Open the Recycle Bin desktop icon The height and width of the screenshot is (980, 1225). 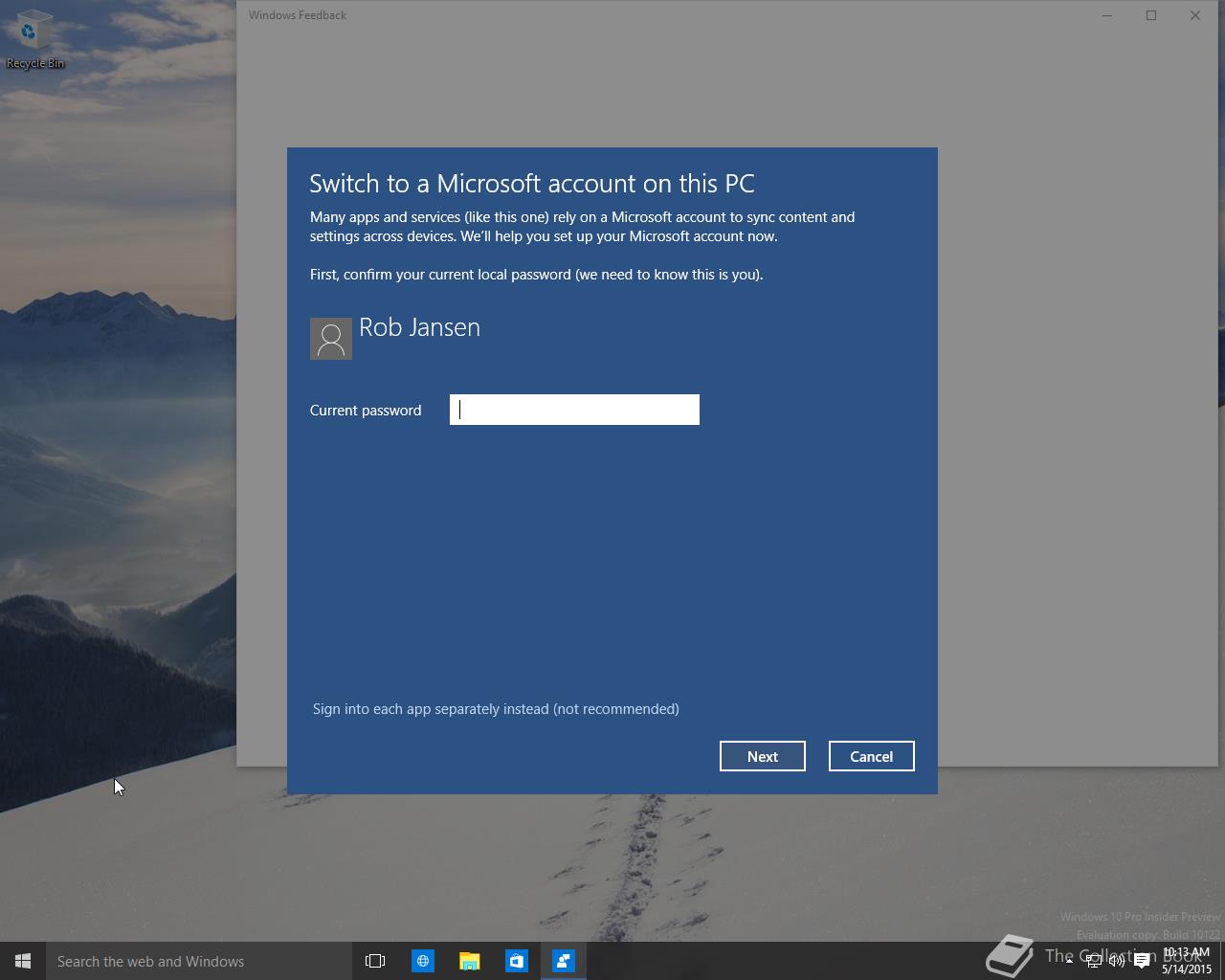click(35, 40)
